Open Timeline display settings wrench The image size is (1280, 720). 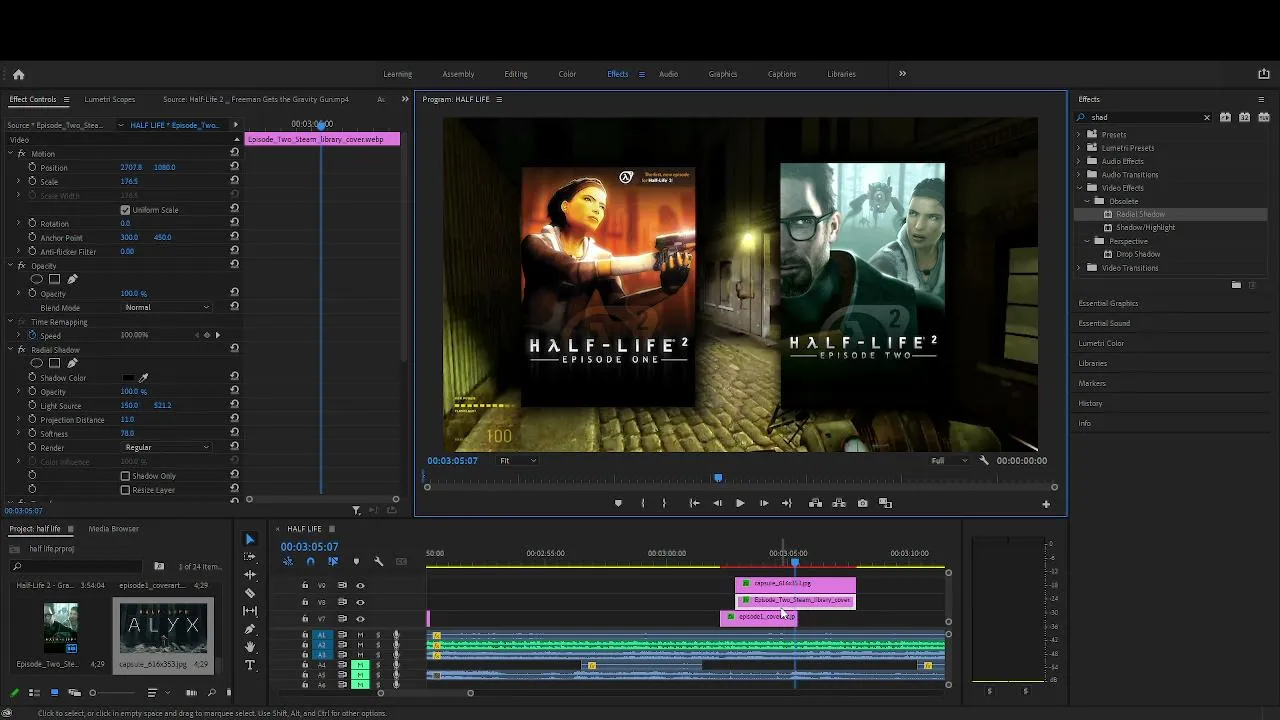(x=378, y=561)
